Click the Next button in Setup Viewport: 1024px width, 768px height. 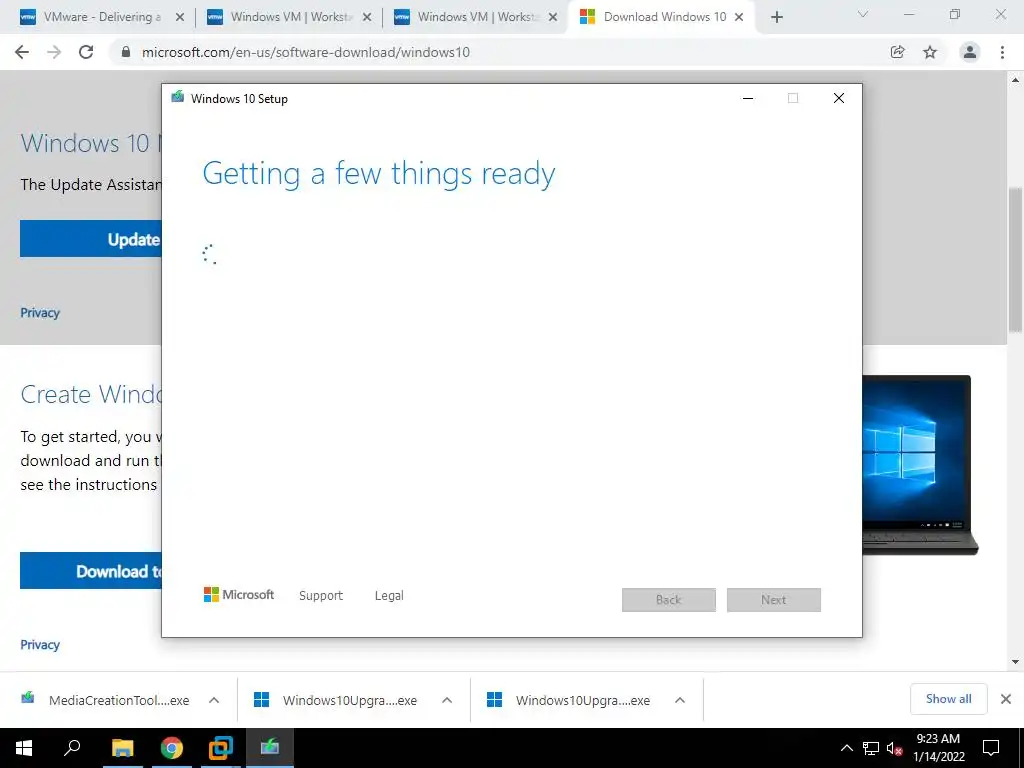click(774, 600)
